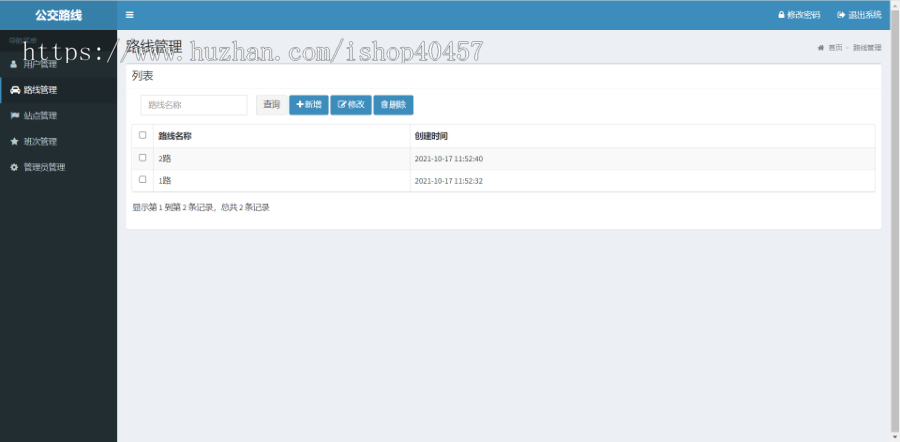The height and width of the screenshot is (442, 900).
Task: Tick the select-all checkbox in the table header
Action: [142, 135]
